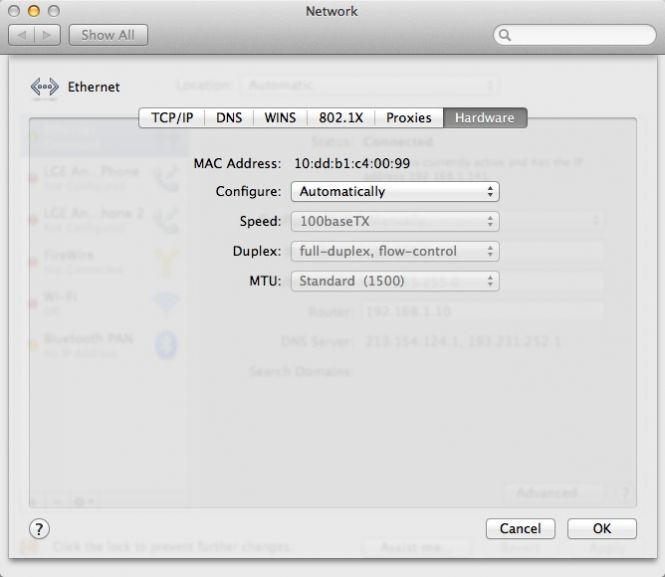Open the DNS tab
This screenshot has width=665, height=577.
tap(229, 117)
